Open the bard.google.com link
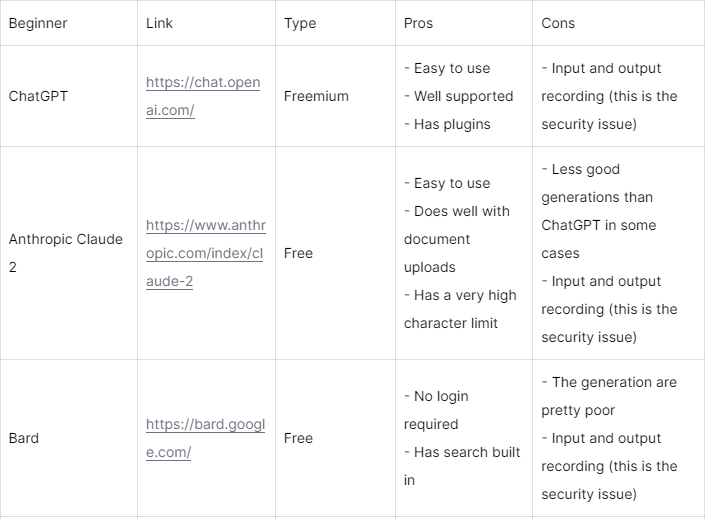The image size is (705, 519). tap(205, 438)
